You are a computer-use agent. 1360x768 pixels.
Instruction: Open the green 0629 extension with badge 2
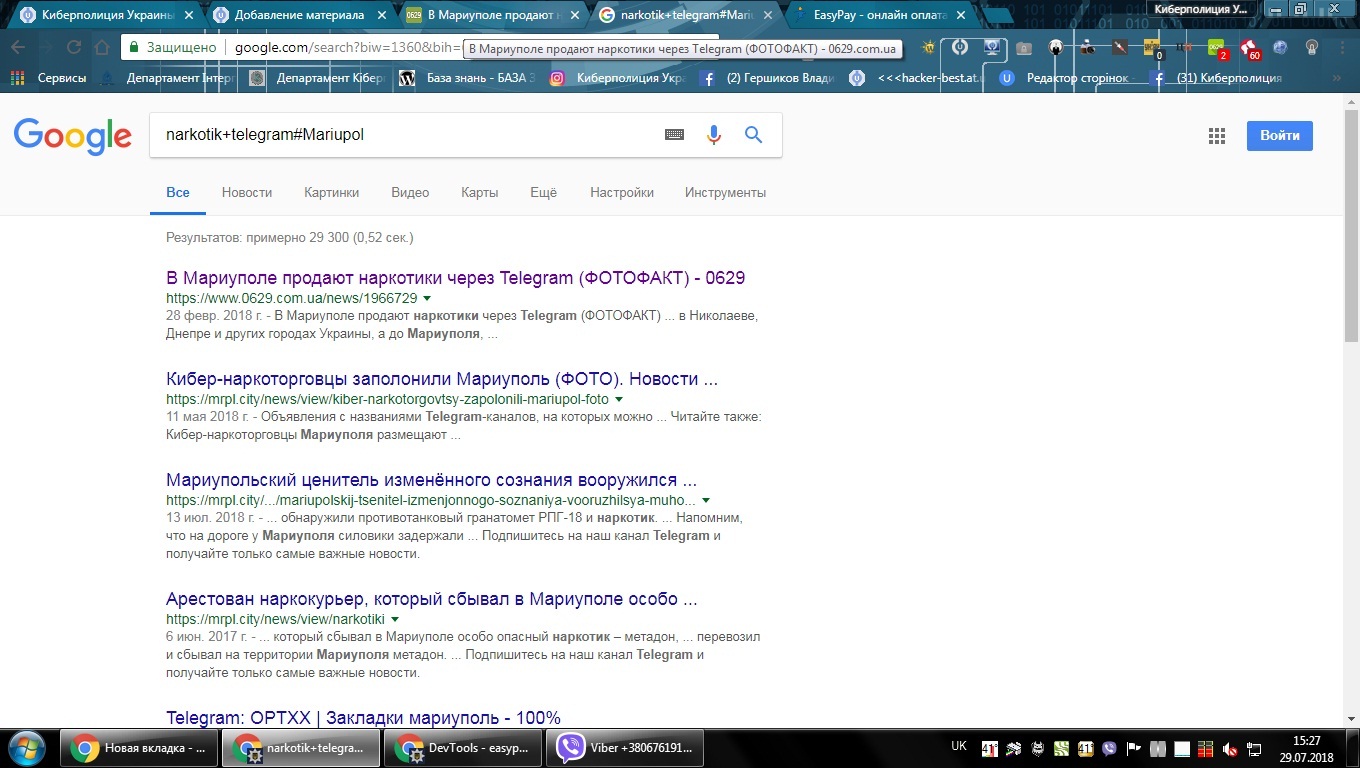(1217, 48)
